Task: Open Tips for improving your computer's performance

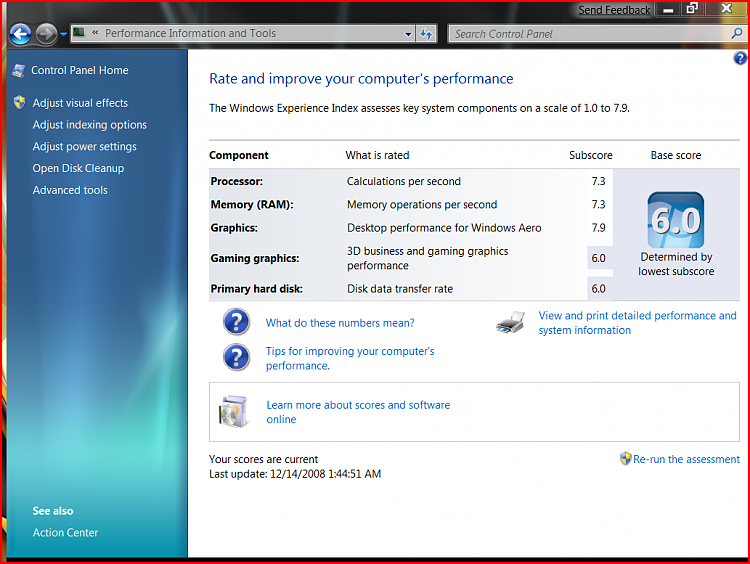Action: click(350, 358)
